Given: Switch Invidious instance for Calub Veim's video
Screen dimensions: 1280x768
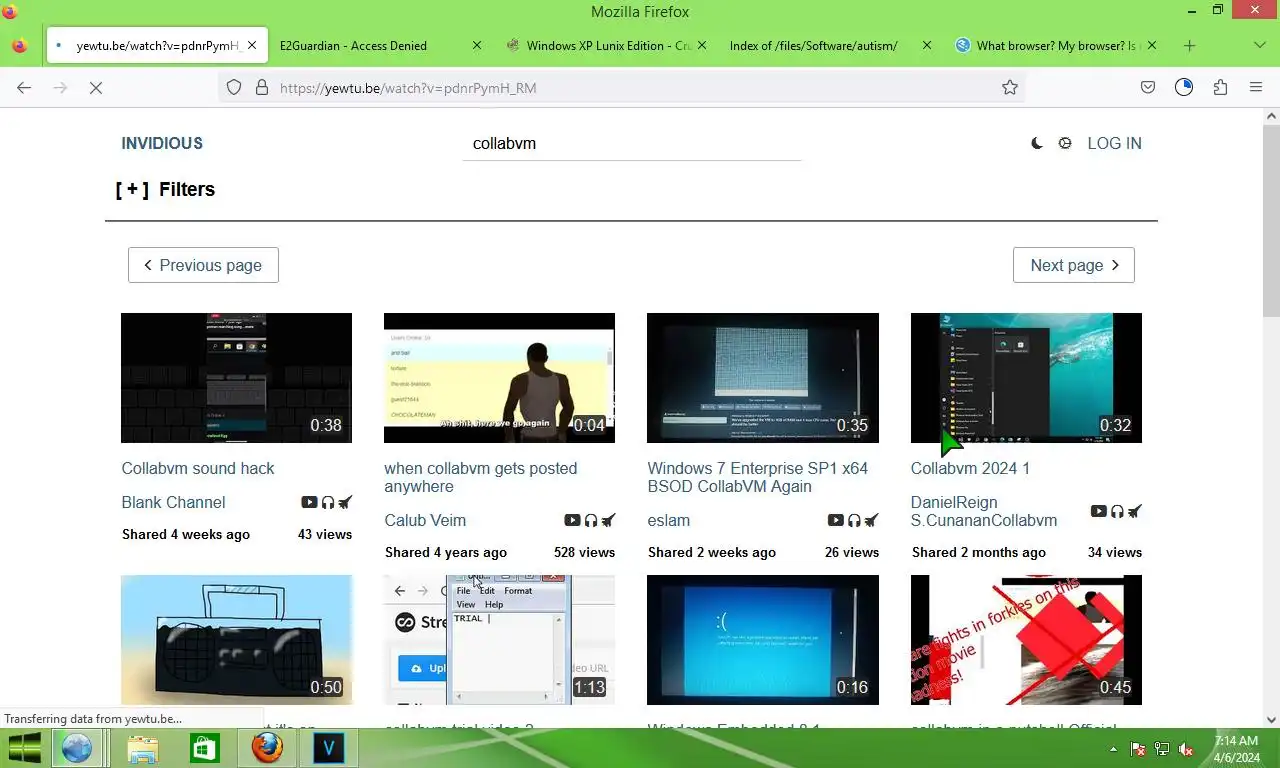Looking at the screenshot, I should [x=608, y=520].
